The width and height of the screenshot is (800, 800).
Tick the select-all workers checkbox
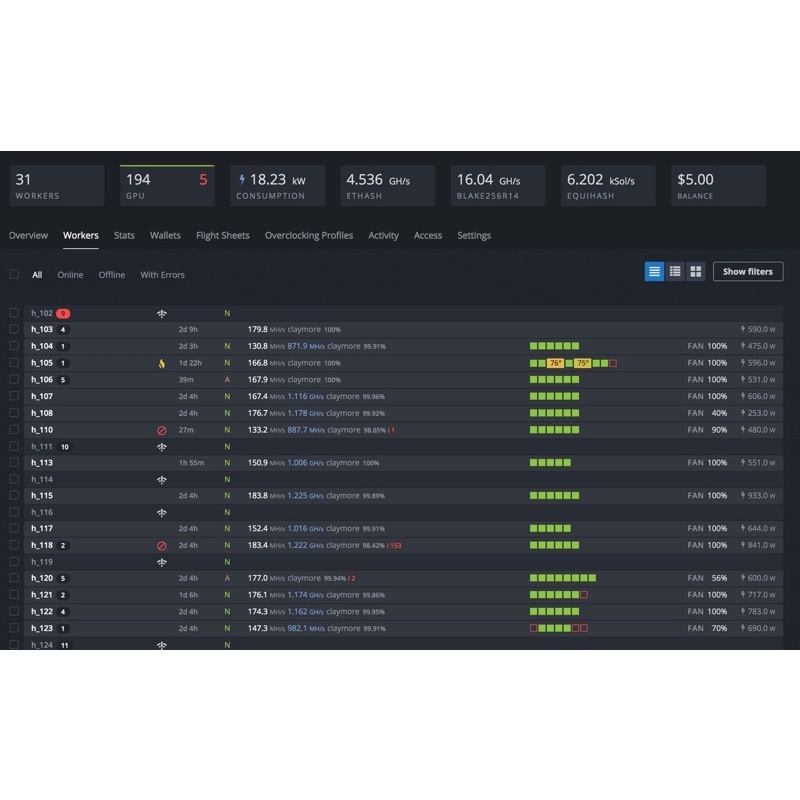pyautogui.click(x=14, y=274)
